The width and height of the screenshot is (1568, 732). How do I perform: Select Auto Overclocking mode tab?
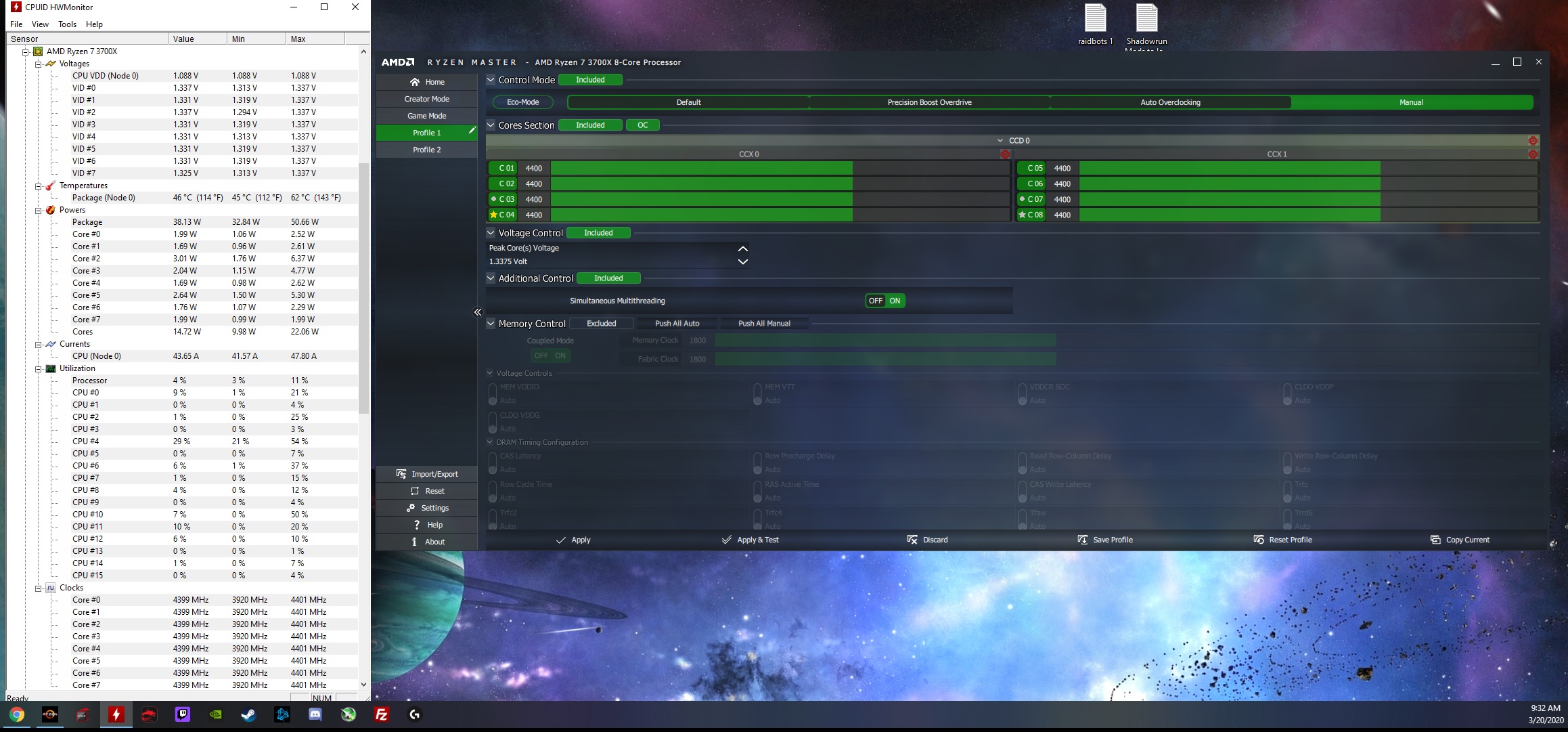(1170, 102)
